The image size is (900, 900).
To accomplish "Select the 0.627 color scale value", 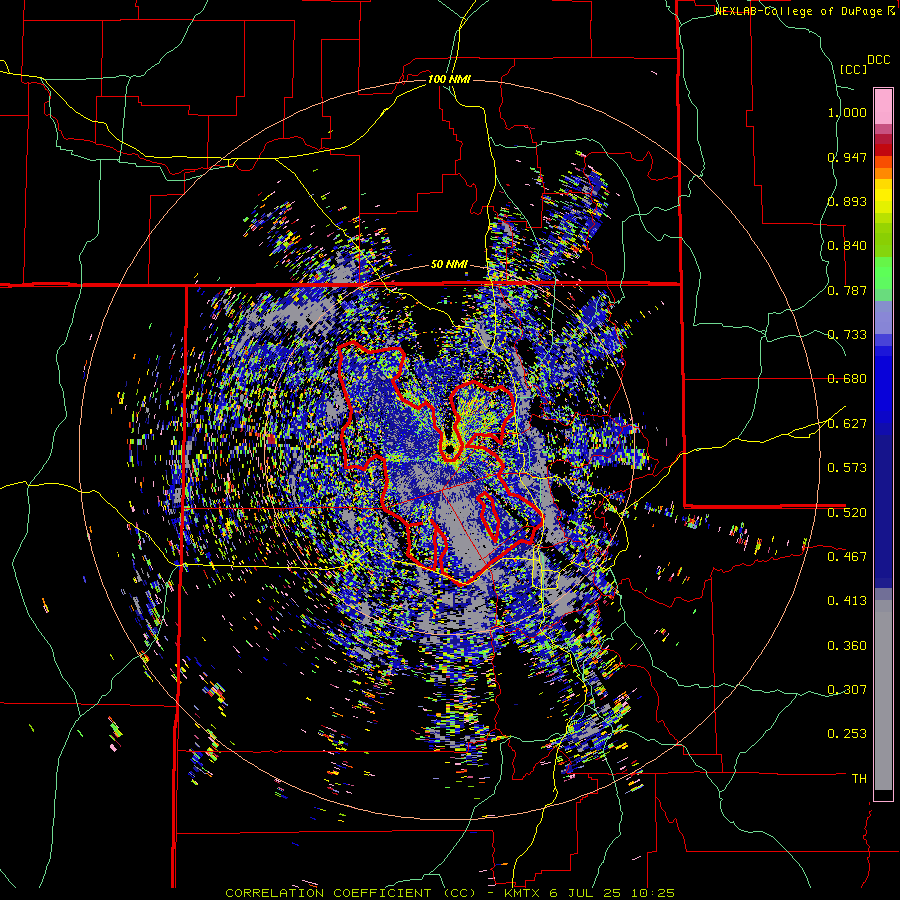I will coord(847,424).
